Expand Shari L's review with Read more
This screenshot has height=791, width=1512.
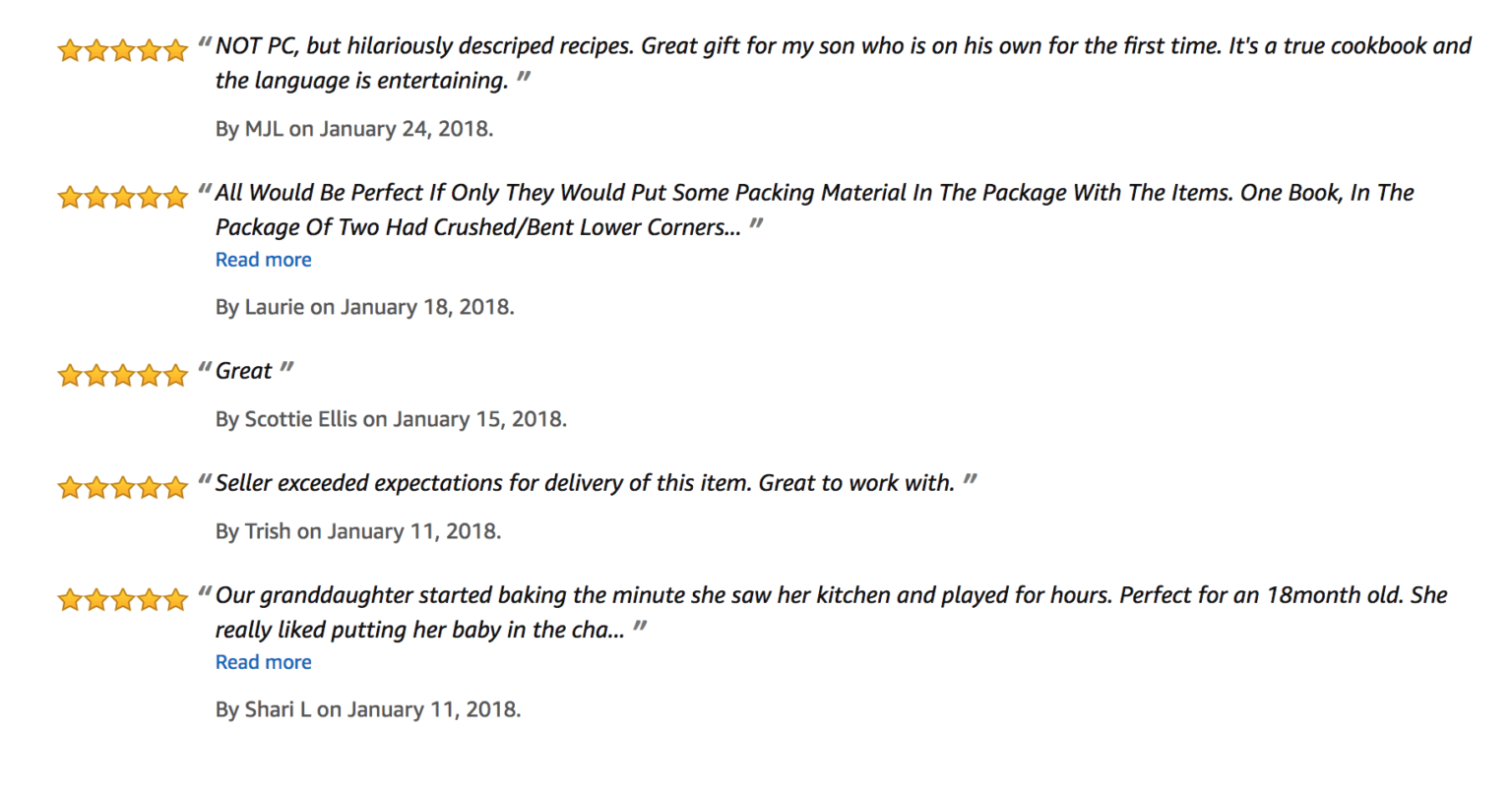pyautogui.click(x=262, y=661)
